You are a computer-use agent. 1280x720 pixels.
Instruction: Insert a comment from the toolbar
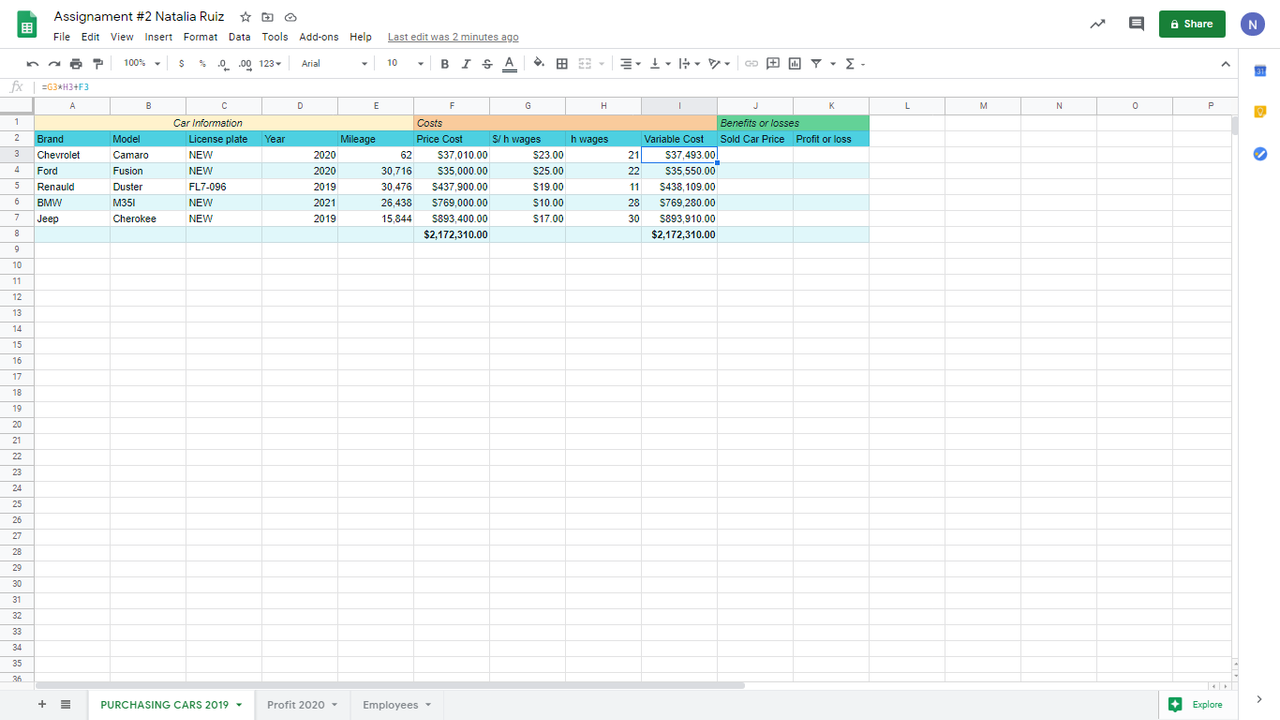tap(773, 63)
